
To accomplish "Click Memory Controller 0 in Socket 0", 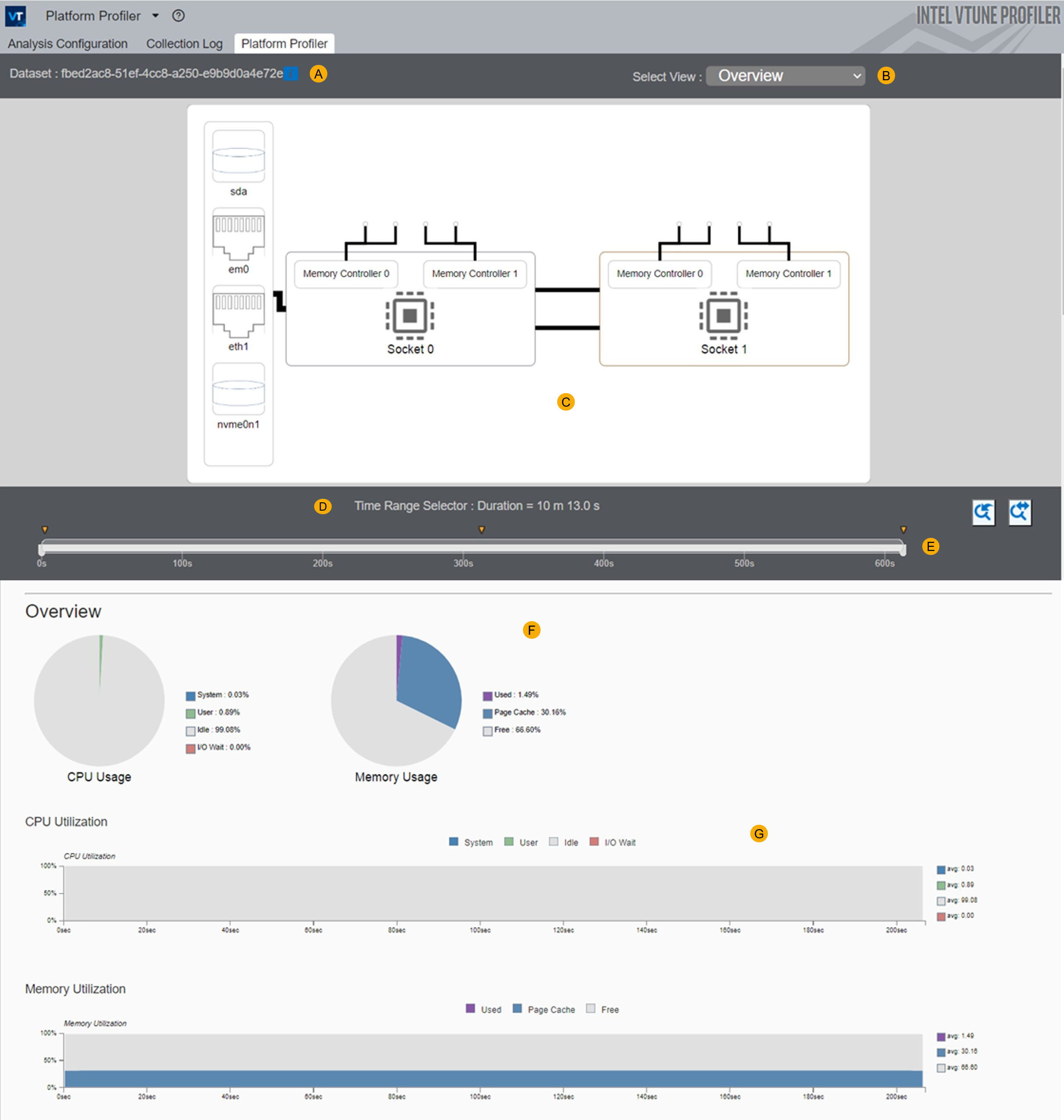I will [x=345, y=274].
